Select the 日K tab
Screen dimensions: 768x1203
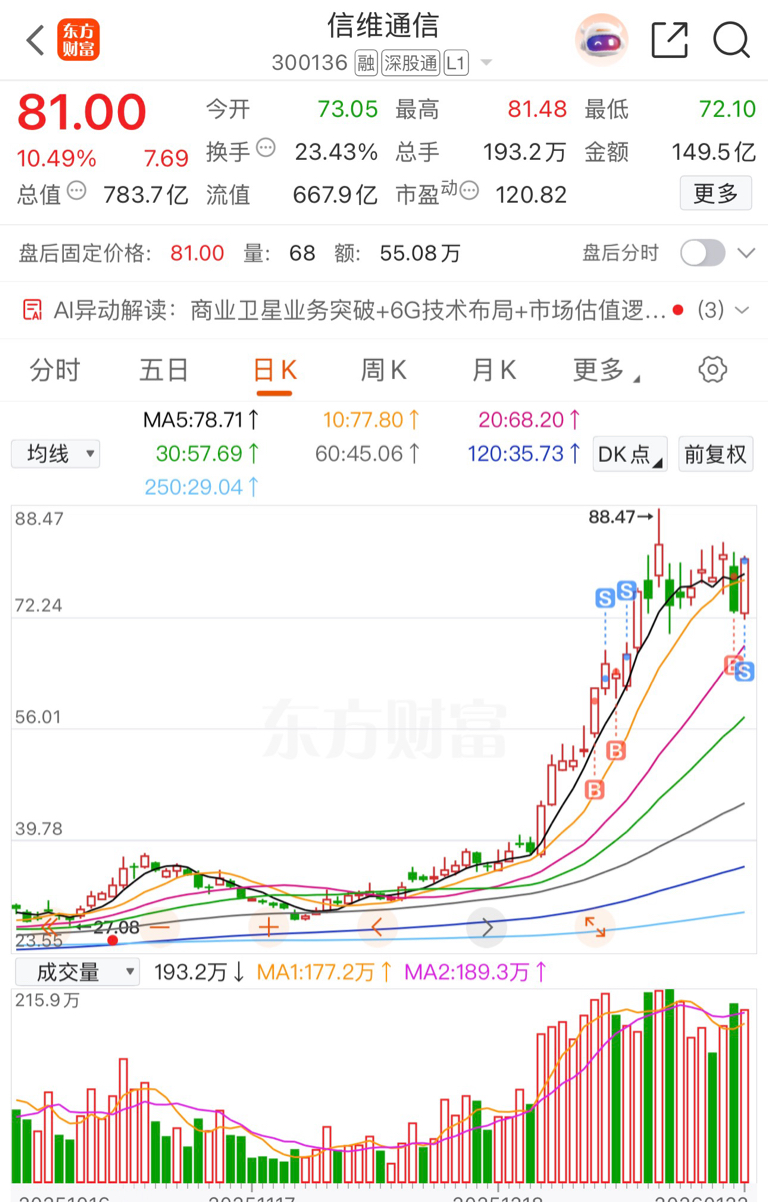pyautogui.click(x=275, y=370)
